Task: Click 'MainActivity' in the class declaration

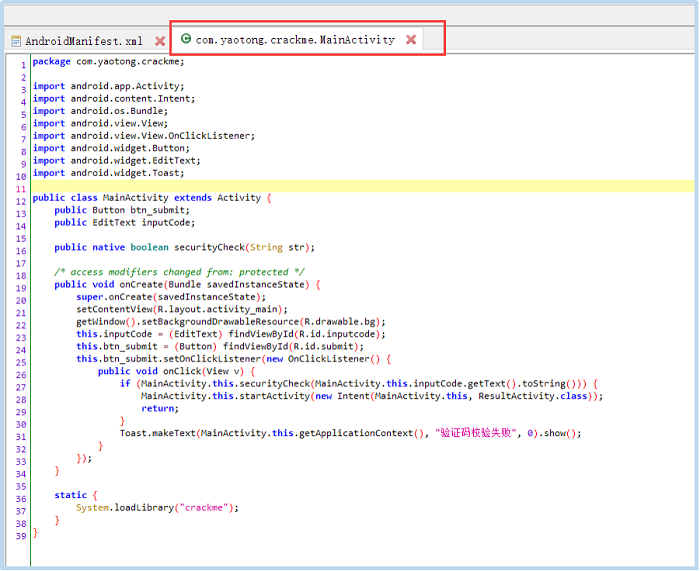Action: click(135, 198)
